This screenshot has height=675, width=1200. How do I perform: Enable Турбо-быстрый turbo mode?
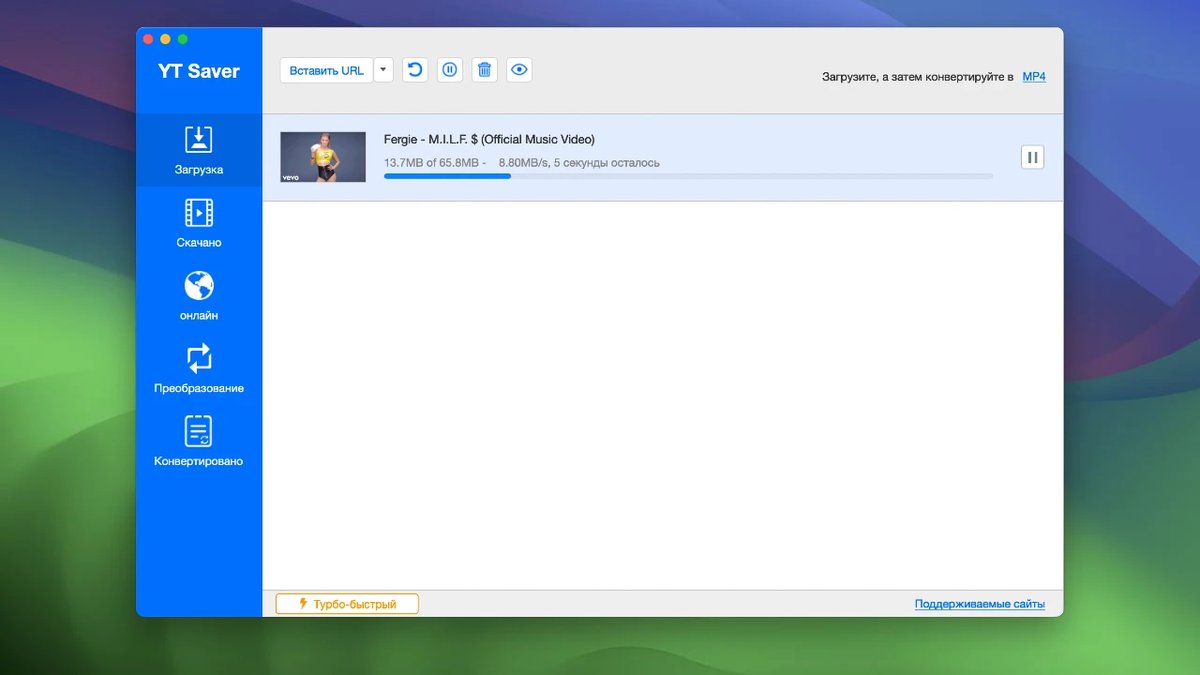coord(347,604)
